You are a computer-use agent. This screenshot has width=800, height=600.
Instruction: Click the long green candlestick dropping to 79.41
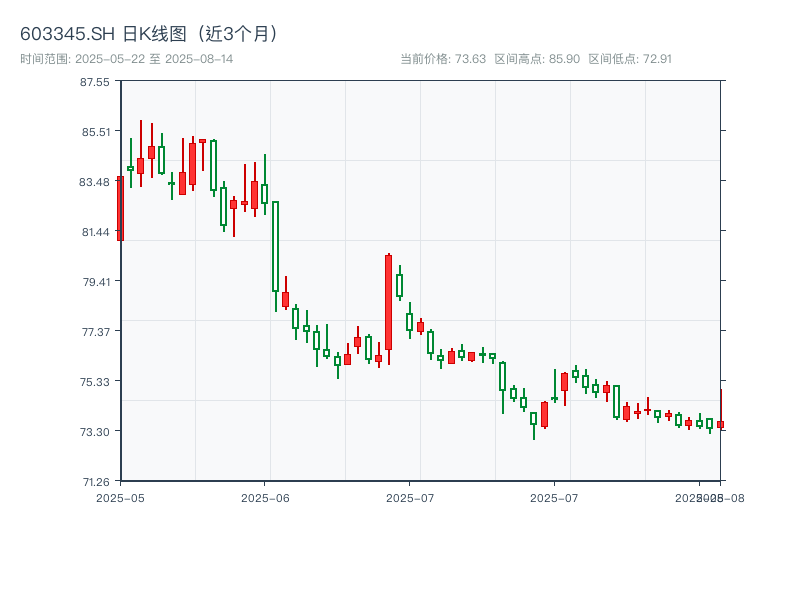276,256
